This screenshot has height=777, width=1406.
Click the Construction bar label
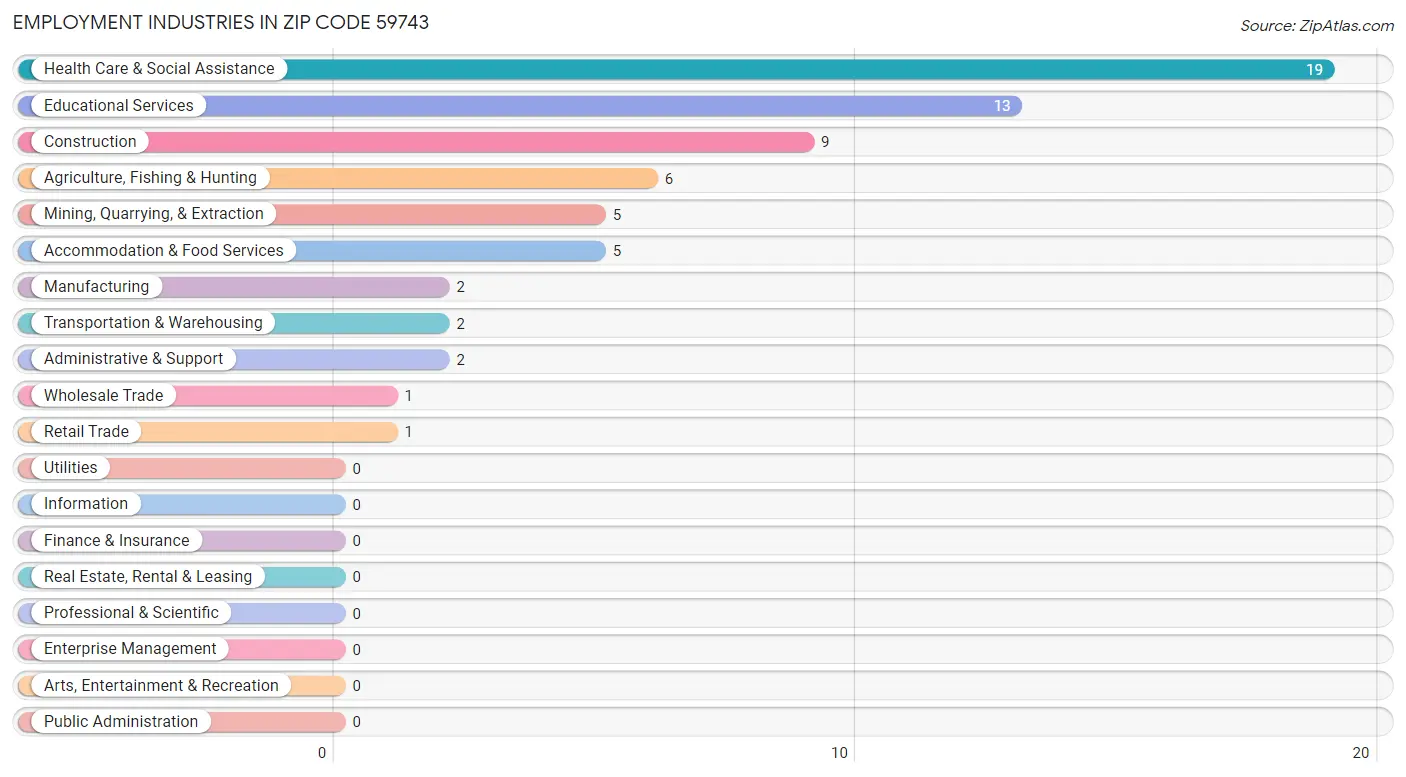click(x=90, y=142)
